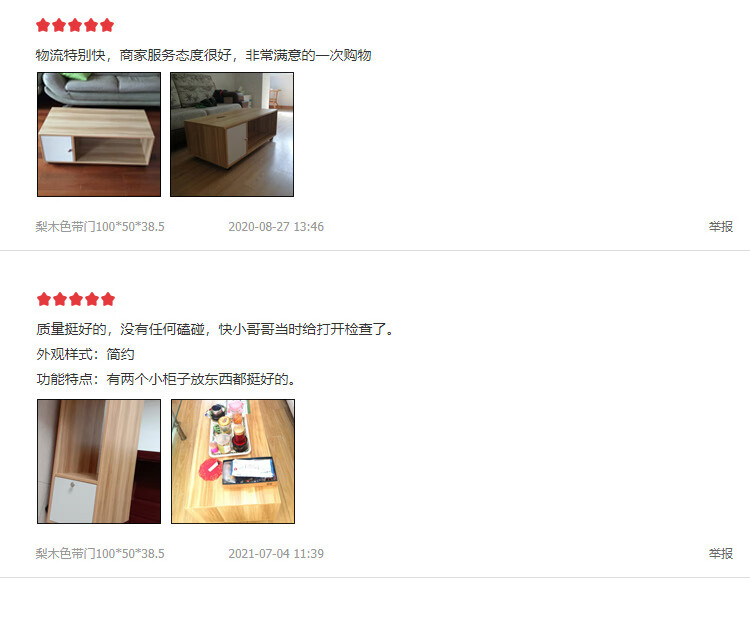
Task: Click 举报 on the 2021-07-04 review
Action: [720, 554]
